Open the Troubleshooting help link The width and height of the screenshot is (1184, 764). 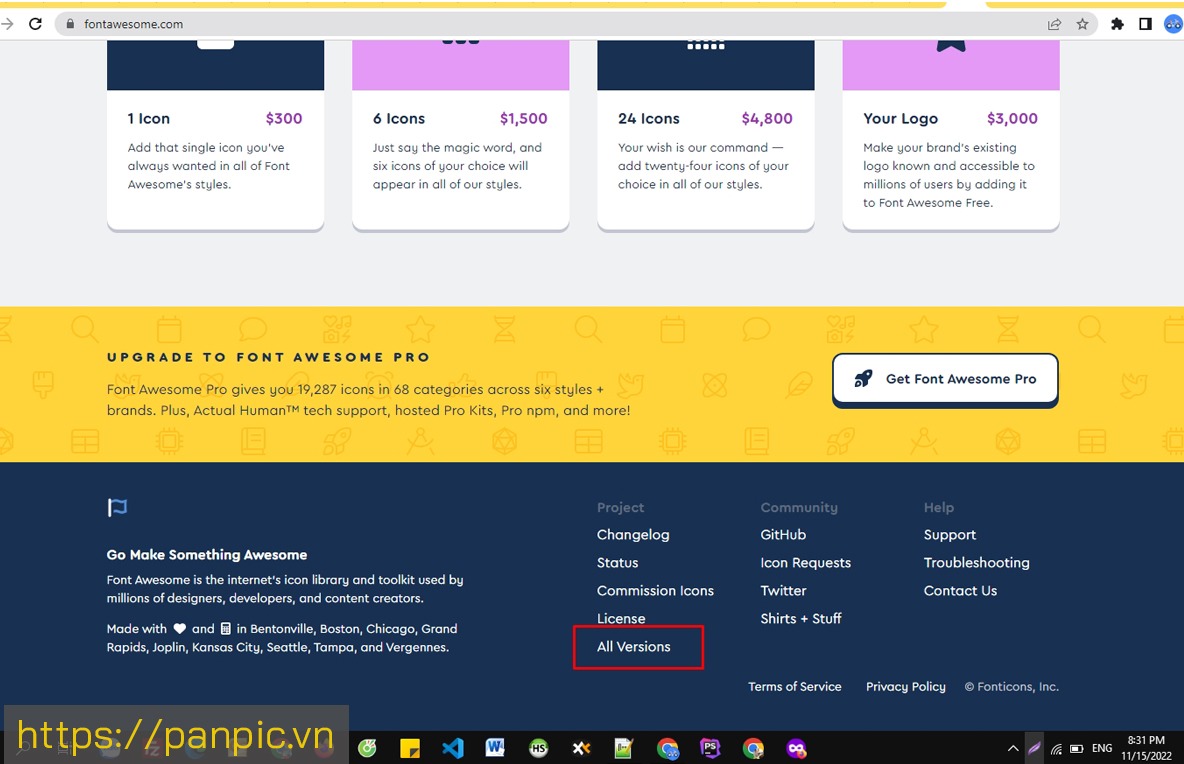point(976,562)
